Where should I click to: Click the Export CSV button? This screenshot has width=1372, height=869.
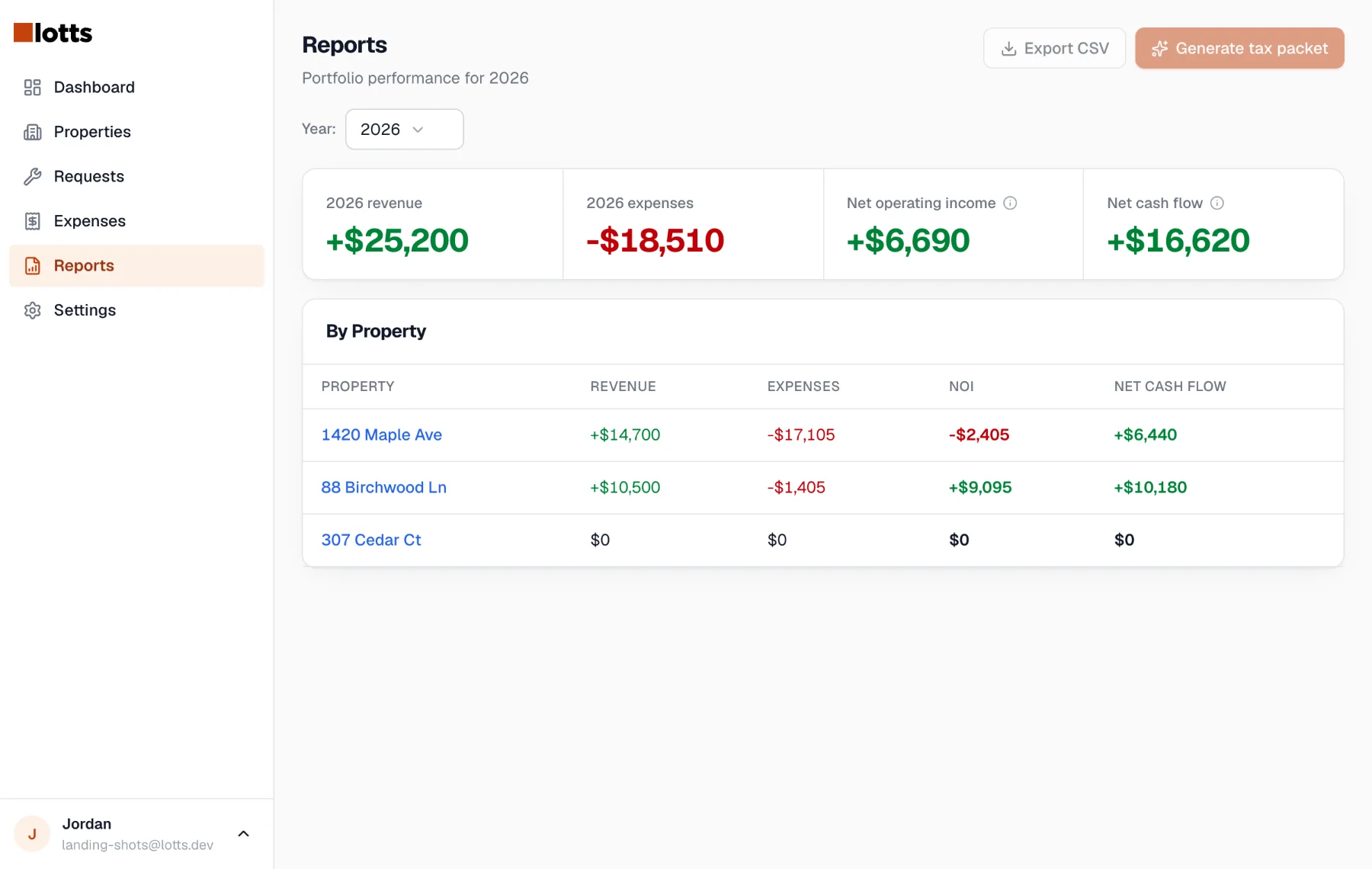coord(1054,48)
